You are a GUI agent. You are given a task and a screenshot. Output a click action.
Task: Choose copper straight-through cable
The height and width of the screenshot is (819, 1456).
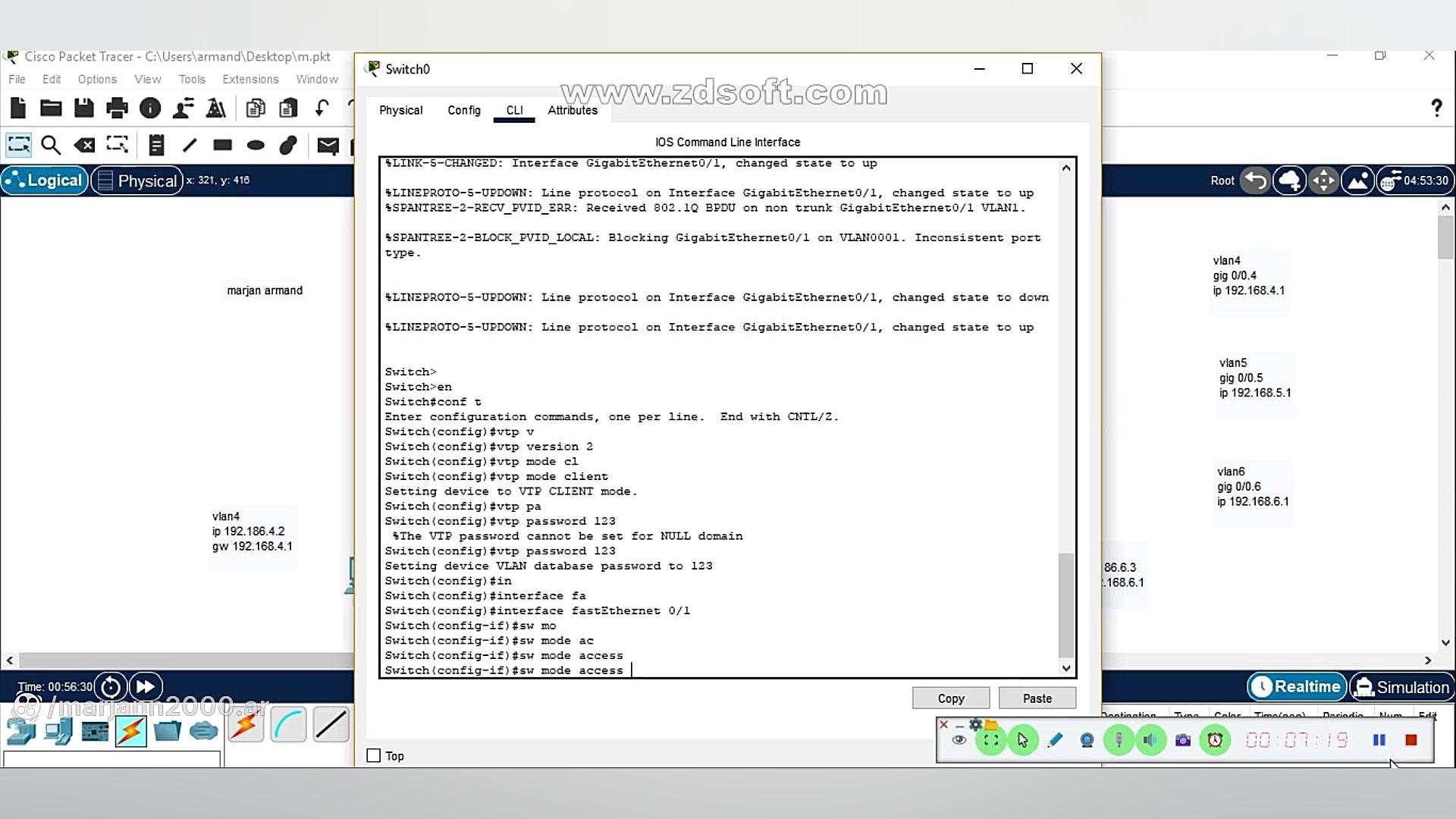331,726
